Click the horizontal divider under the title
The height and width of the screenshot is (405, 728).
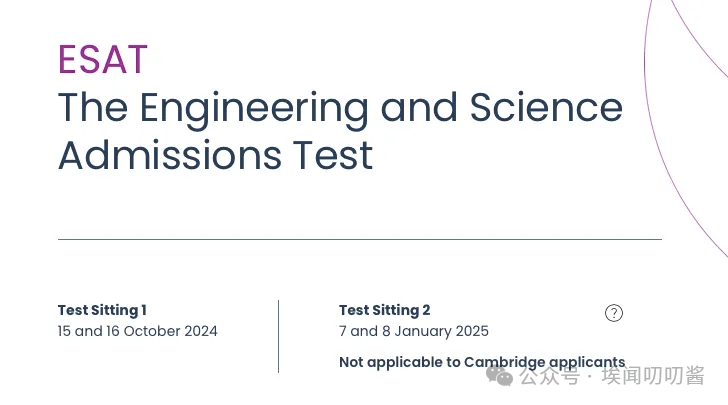click(360, 240)
